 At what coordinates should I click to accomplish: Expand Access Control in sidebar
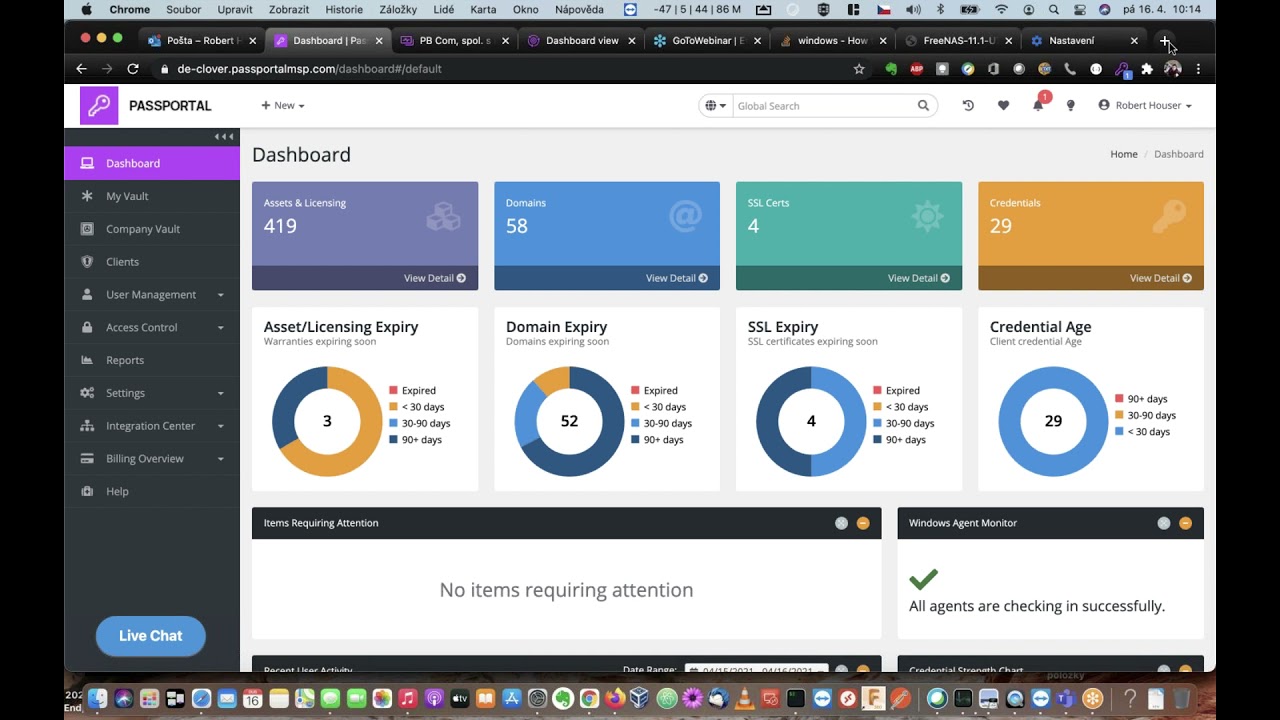coord(152,327)
